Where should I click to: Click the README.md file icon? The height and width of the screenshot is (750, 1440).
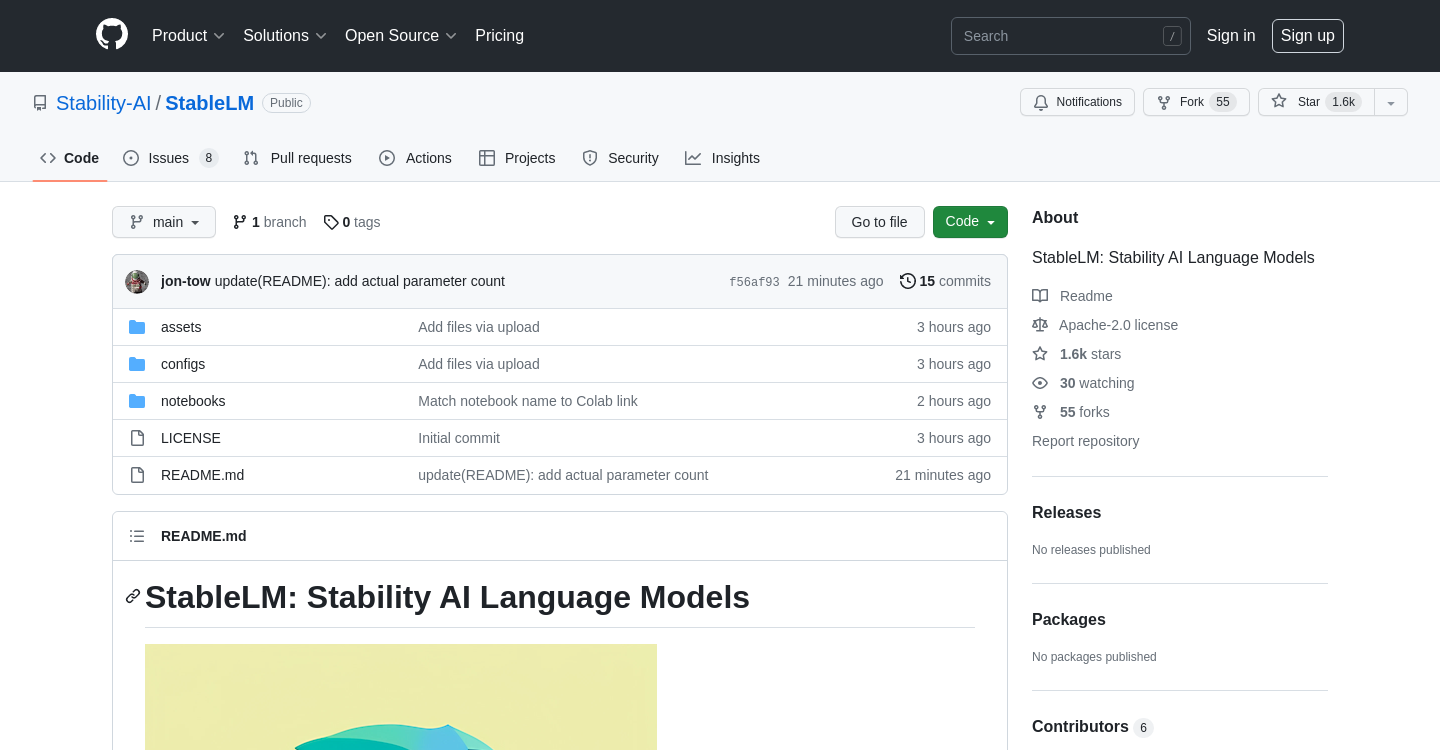click(137, 475)
